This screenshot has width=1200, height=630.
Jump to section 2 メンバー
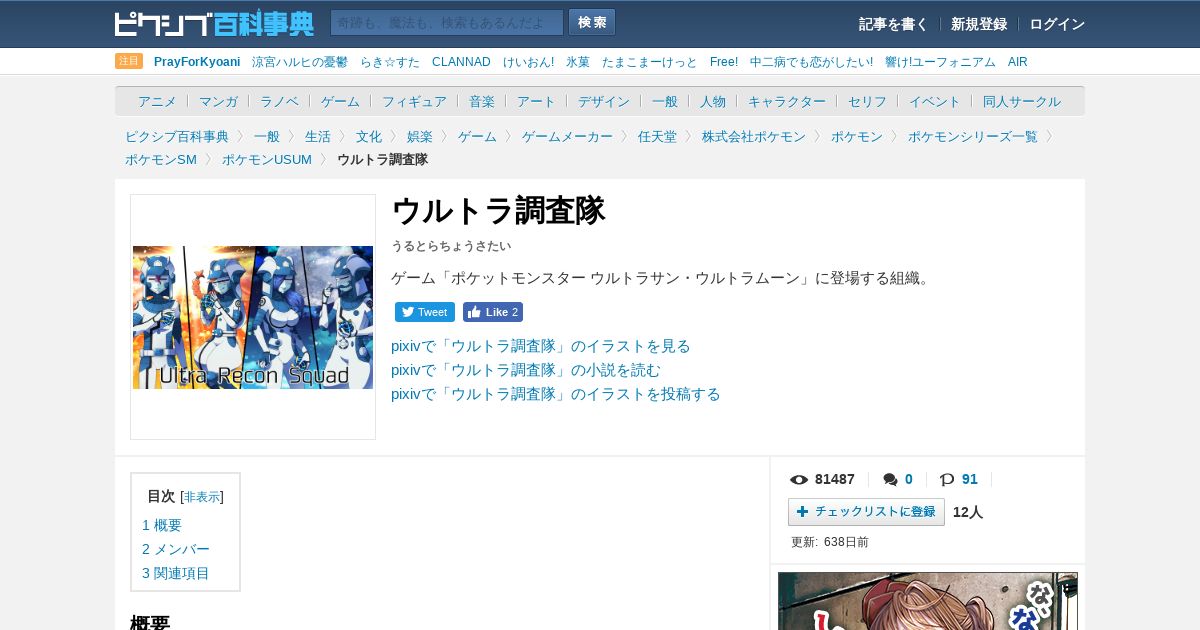point(176,549)
